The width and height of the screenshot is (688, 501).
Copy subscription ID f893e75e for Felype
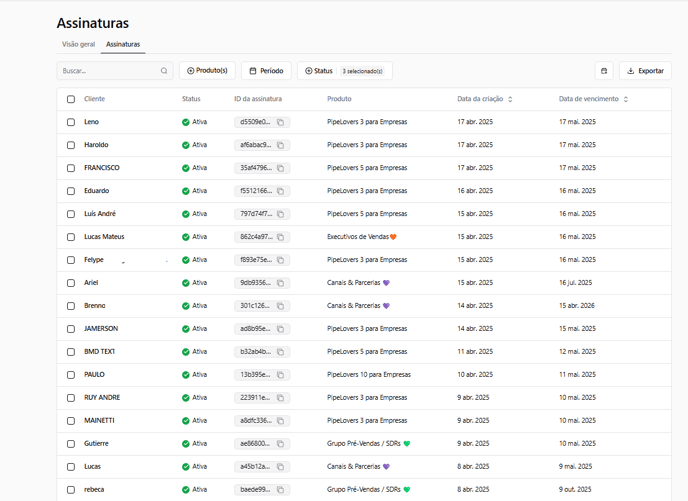[280, 260]
